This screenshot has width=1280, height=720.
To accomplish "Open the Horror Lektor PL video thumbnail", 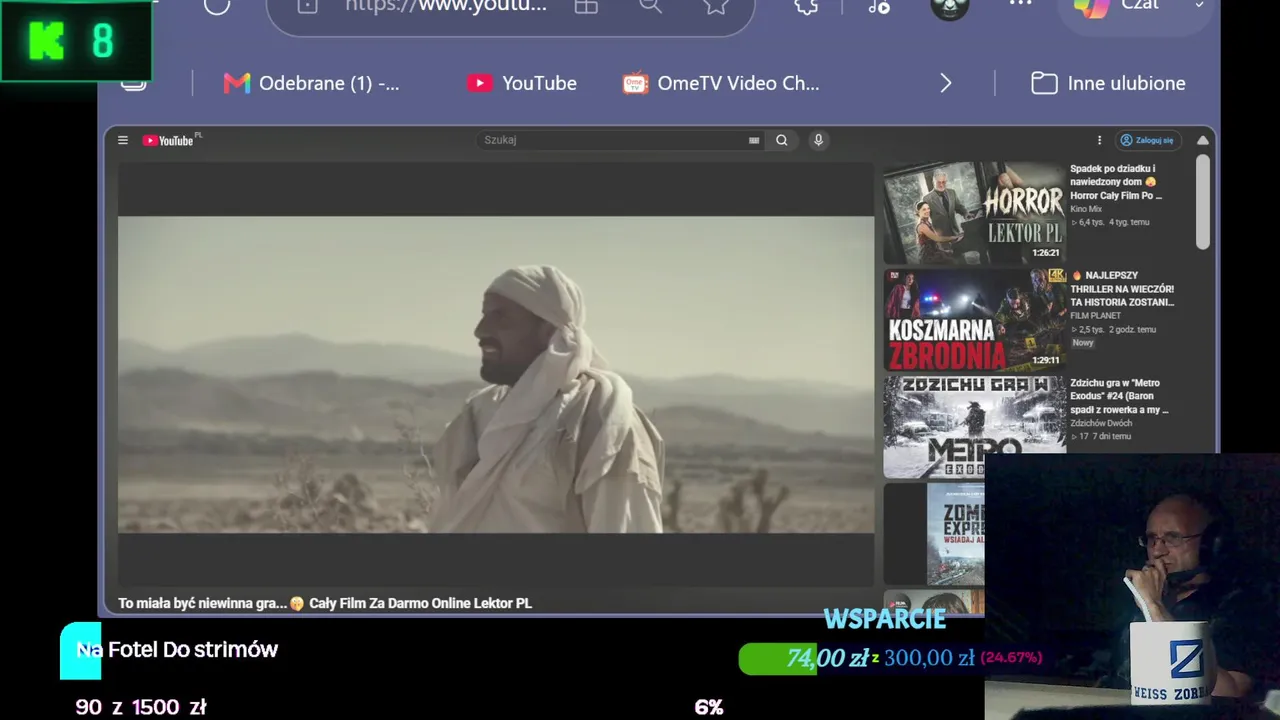I will click(975, 212).
